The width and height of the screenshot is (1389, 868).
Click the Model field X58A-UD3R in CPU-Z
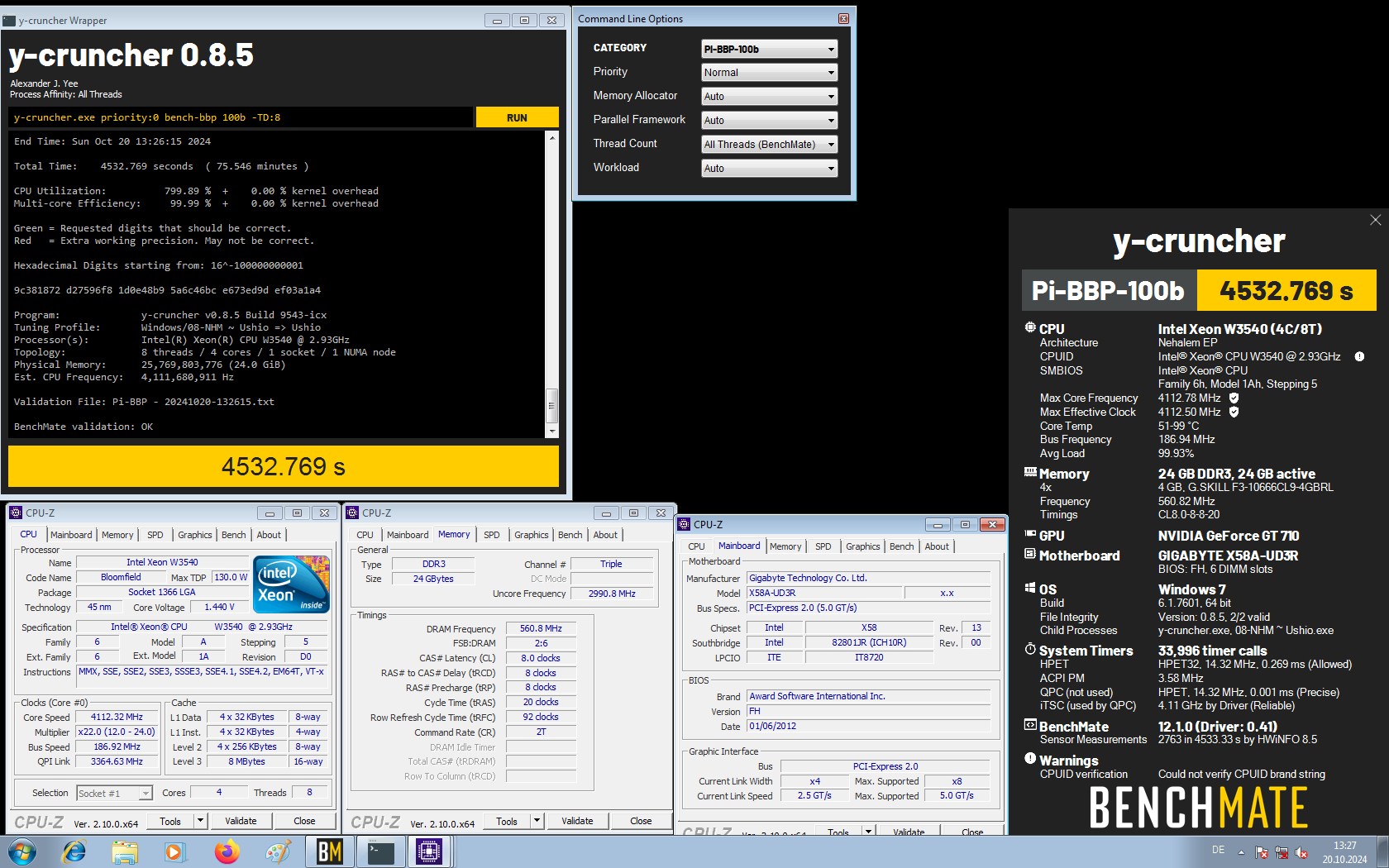tap(823, 593)
